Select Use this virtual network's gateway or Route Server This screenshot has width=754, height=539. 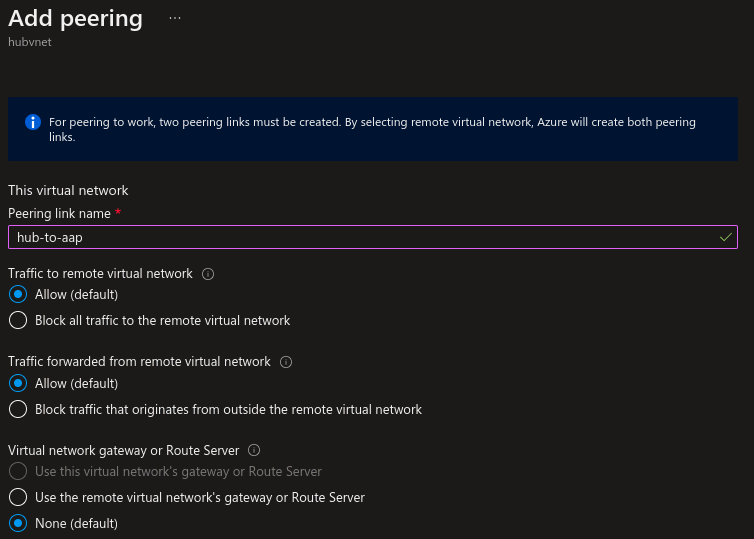point(17,471)
